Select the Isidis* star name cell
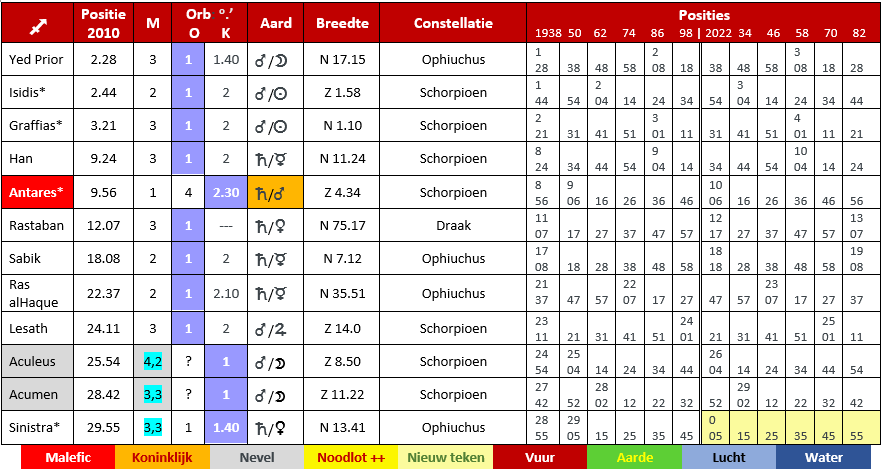 tap(37, 93)
